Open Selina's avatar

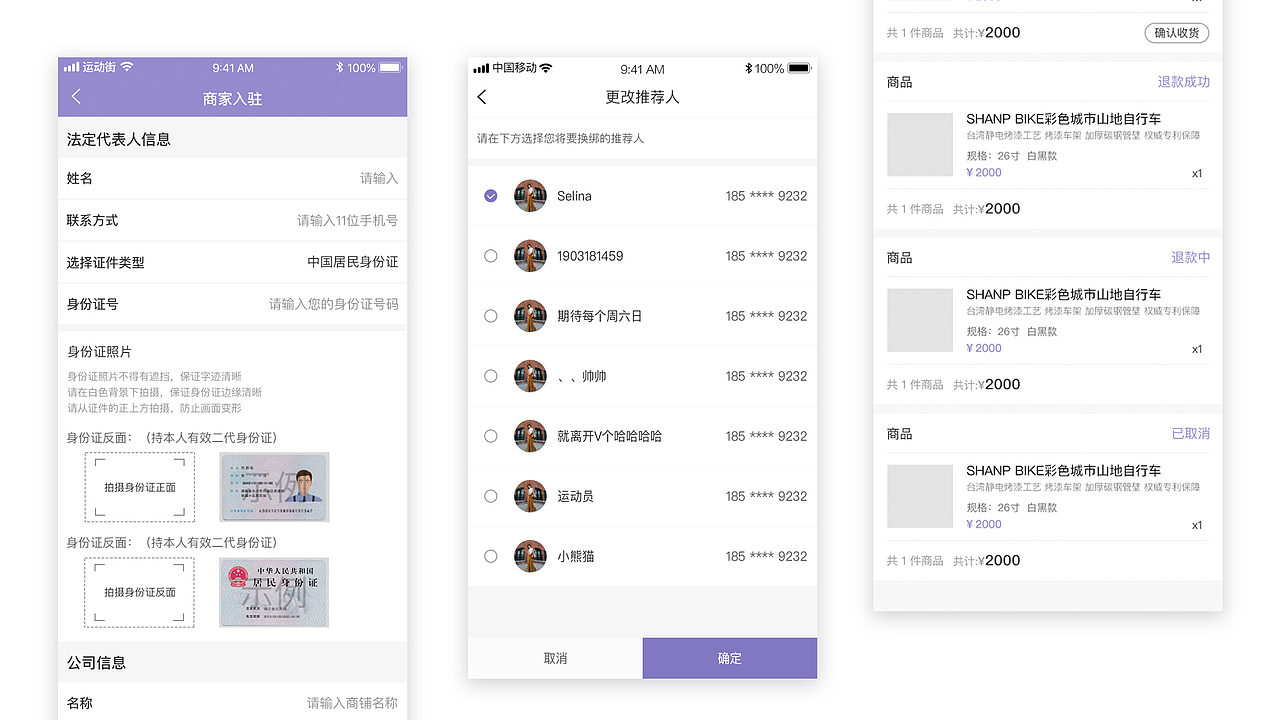(x=530, y=196)
